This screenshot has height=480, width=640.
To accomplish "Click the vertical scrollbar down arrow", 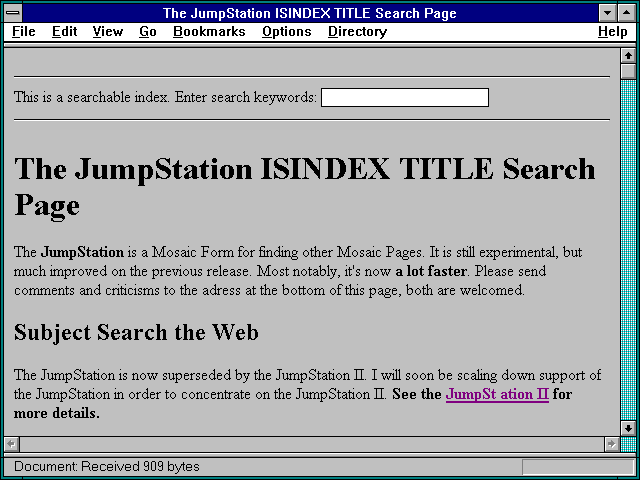I will (628, 428).
